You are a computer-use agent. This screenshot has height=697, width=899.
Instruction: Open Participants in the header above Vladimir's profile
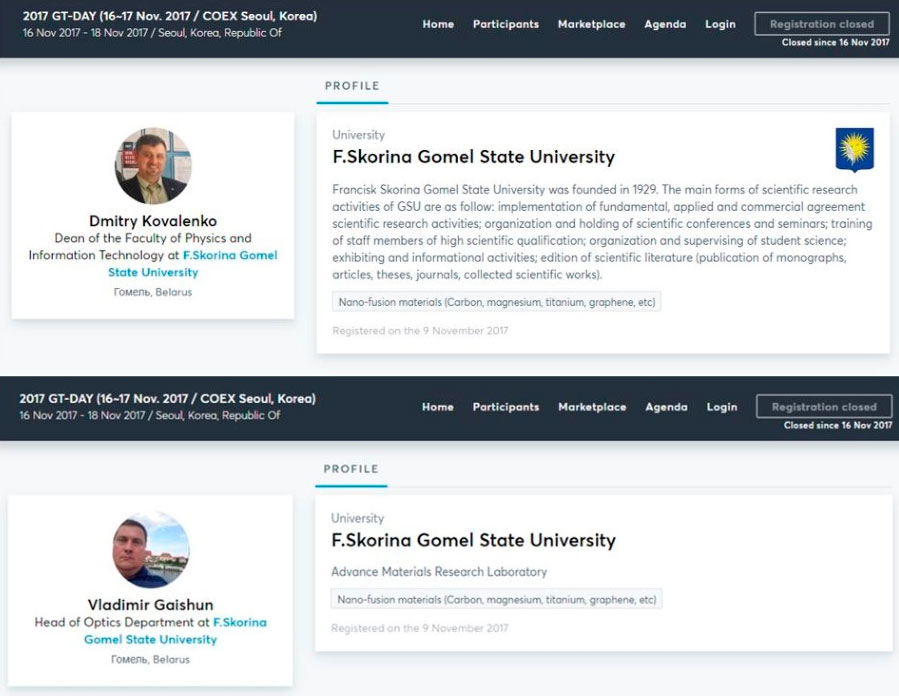tap(505, 407)
